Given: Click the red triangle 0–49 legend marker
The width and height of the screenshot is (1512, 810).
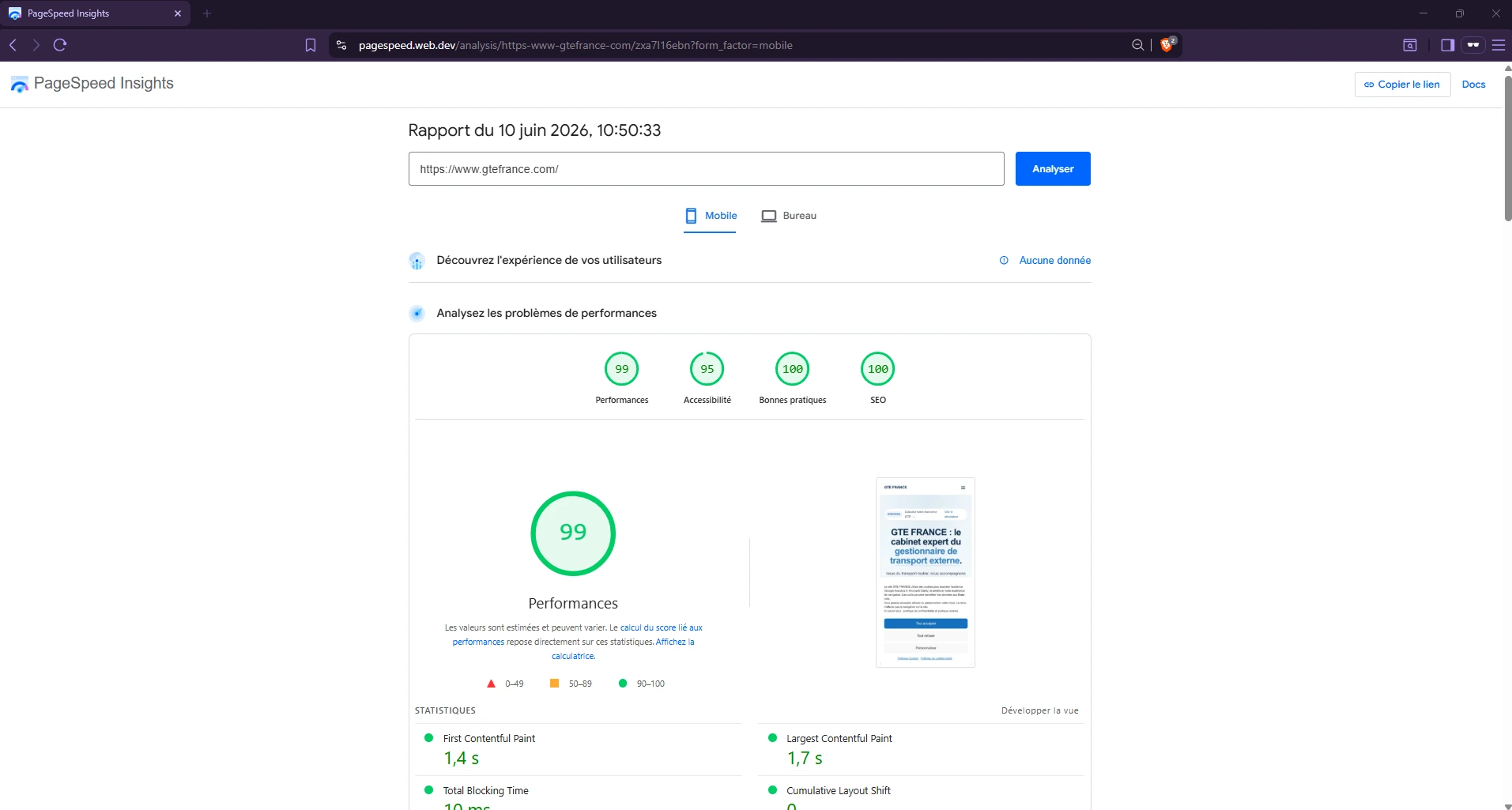Looking at the screenshot, I should pyautogui.click(x=491, y=684).
